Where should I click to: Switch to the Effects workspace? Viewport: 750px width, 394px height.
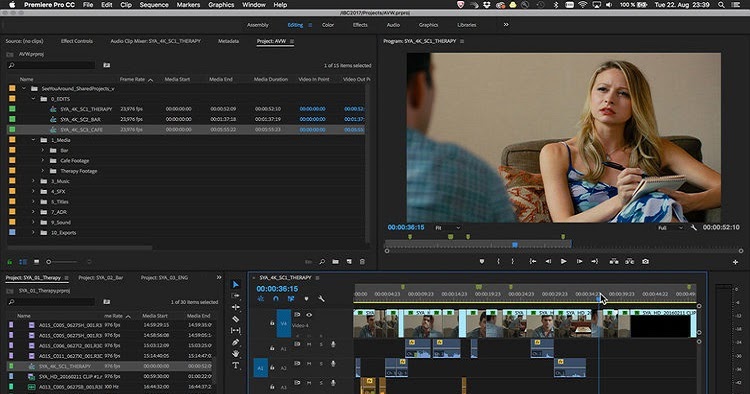point(360,25)
